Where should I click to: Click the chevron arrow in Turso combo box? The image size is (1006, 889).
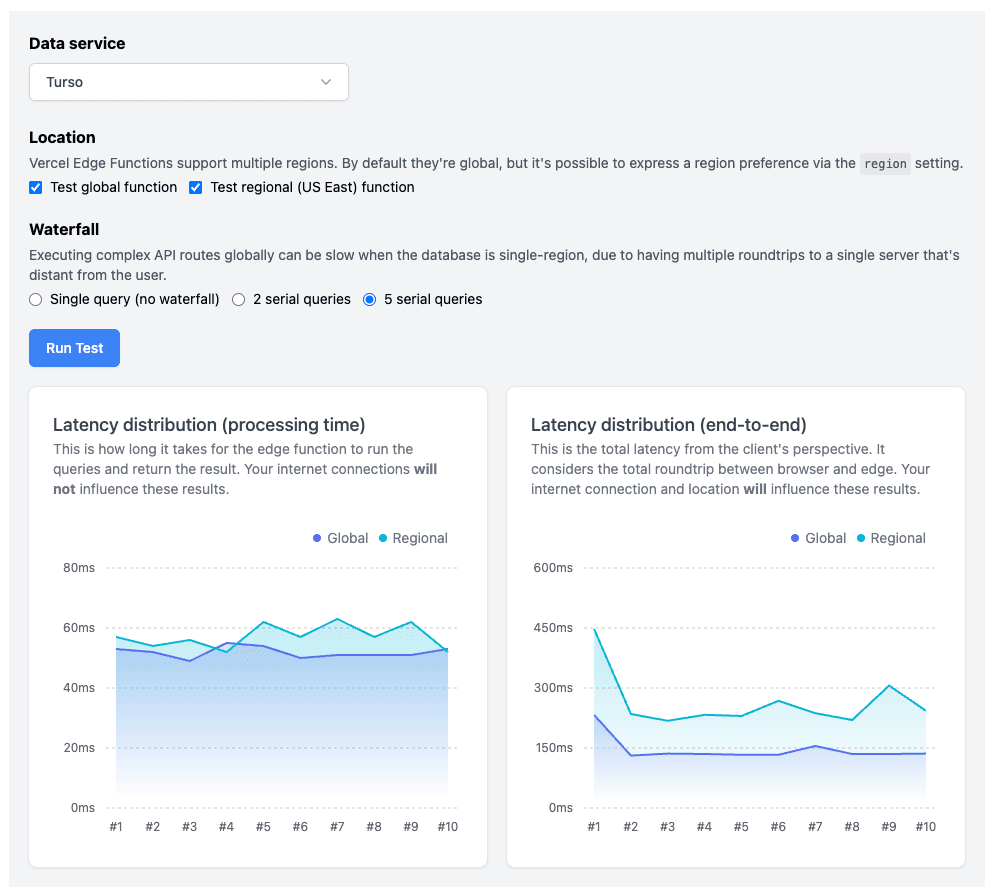click(326, 82)
